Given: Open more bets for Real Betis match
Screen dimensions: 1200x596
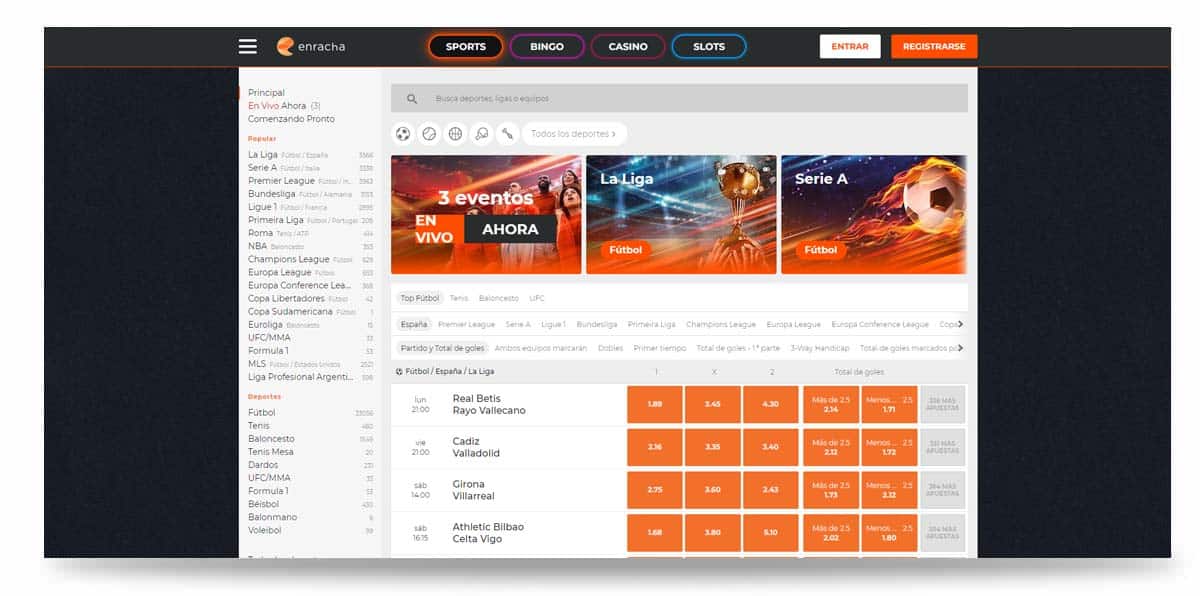Looking at the screenshot, I should [943, 404].
